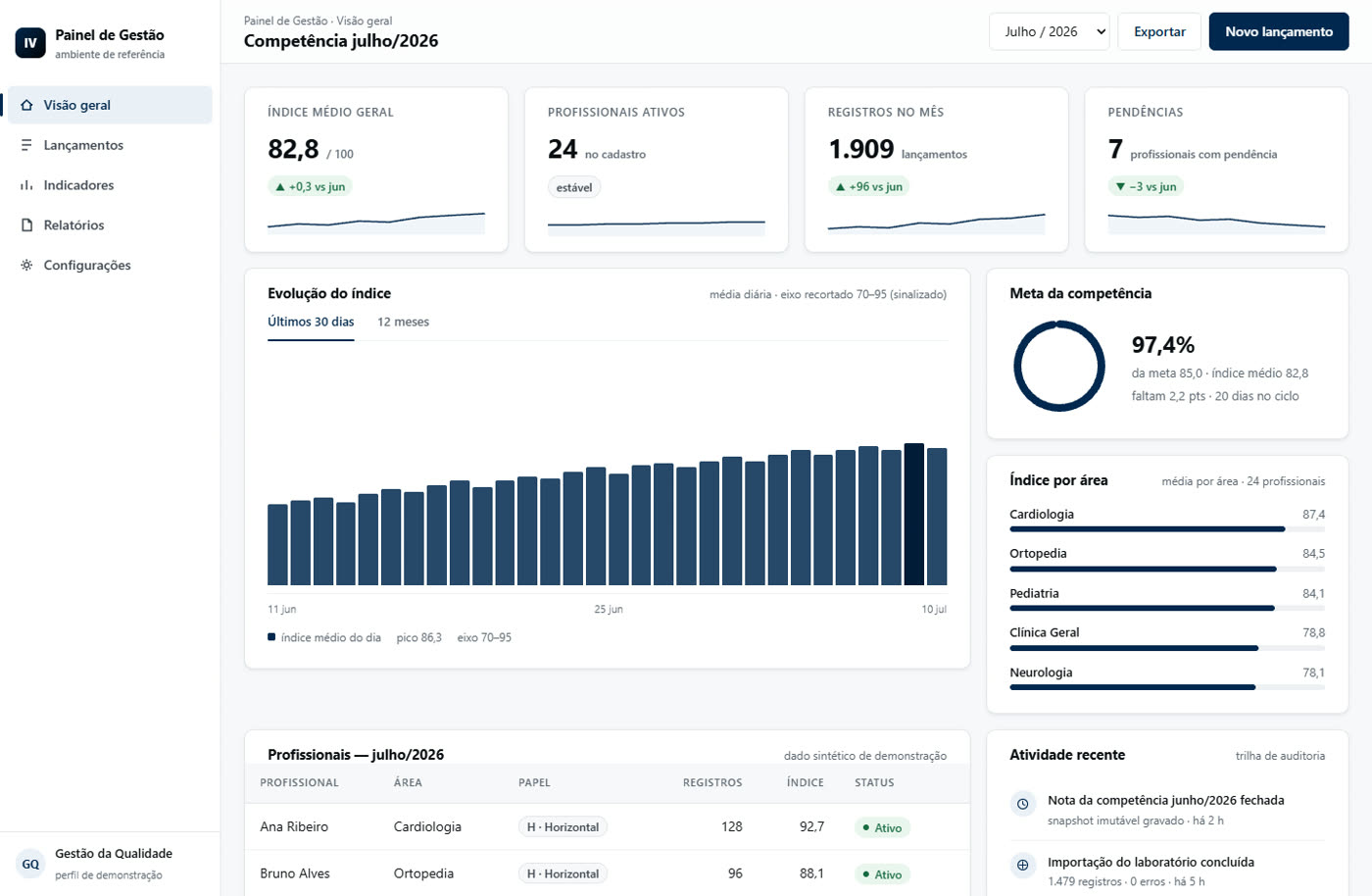Click the Ortopedia progress bar
Screen dimensions: 1372x896
[1167, 569]
